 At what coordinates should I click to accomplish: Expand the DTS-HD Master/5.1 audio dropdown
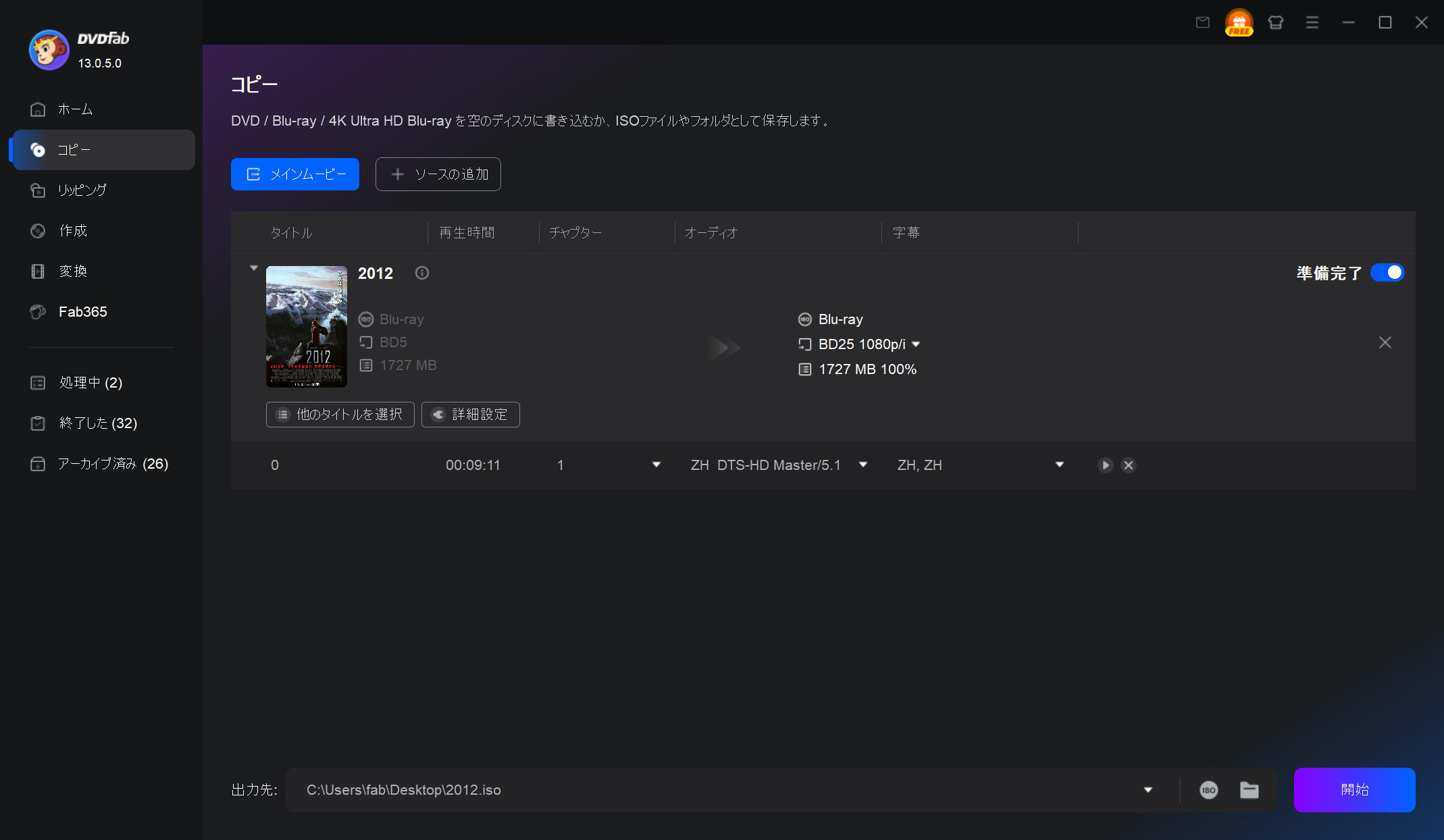[862, 465]
